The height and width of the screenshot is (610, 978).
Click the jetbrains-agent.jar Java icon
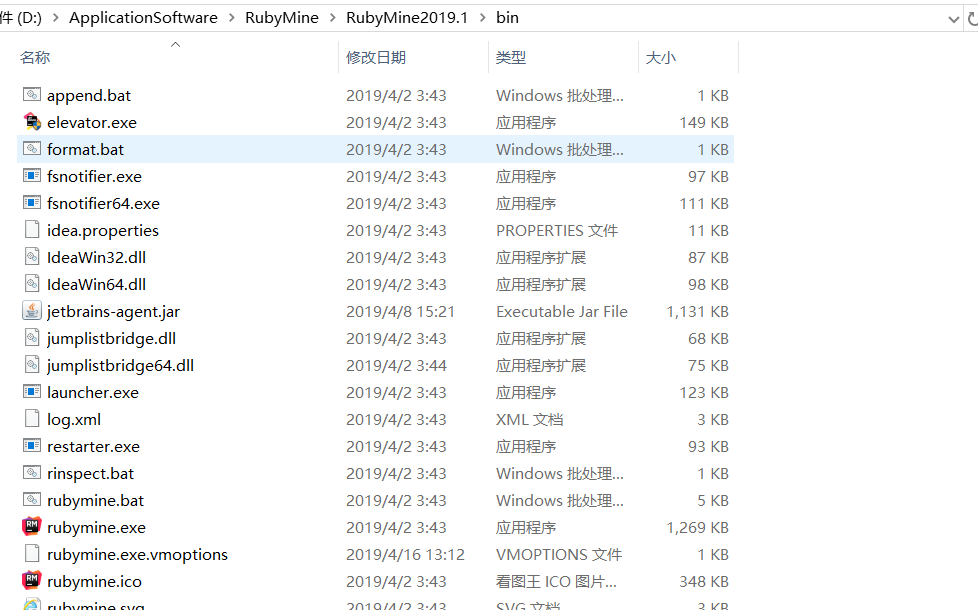pos(32,311)
